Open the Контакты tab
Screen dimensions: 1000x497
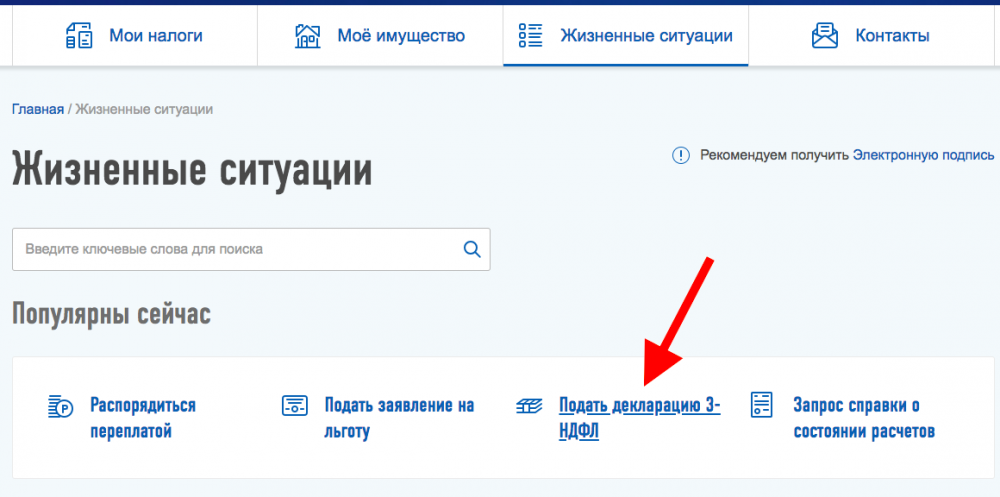(871, 35)
